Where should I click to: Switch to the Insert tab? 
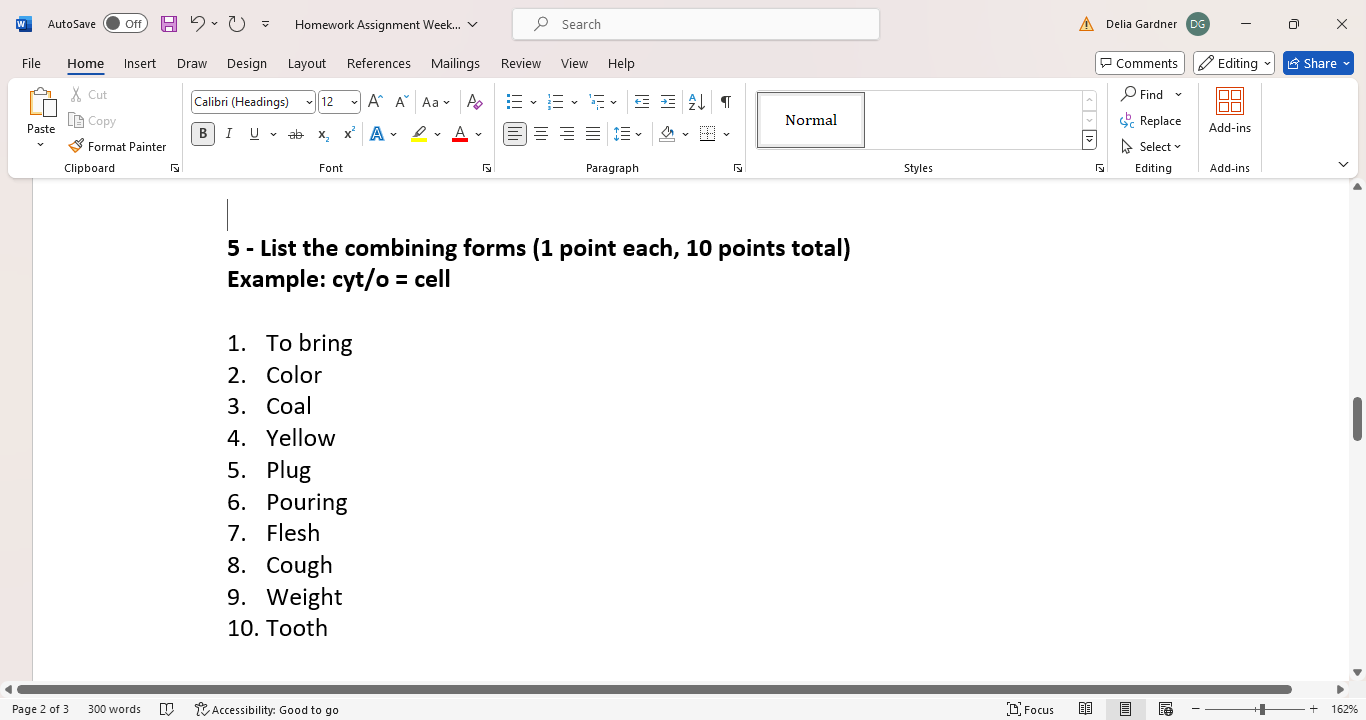[x=140, y=63]
